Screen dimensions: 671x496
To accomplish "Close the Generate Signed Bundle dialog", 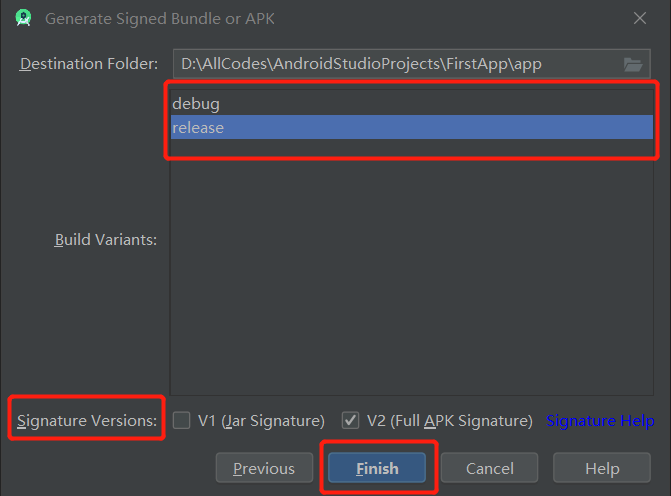I will pyautogui.click(x=640, y=18).
